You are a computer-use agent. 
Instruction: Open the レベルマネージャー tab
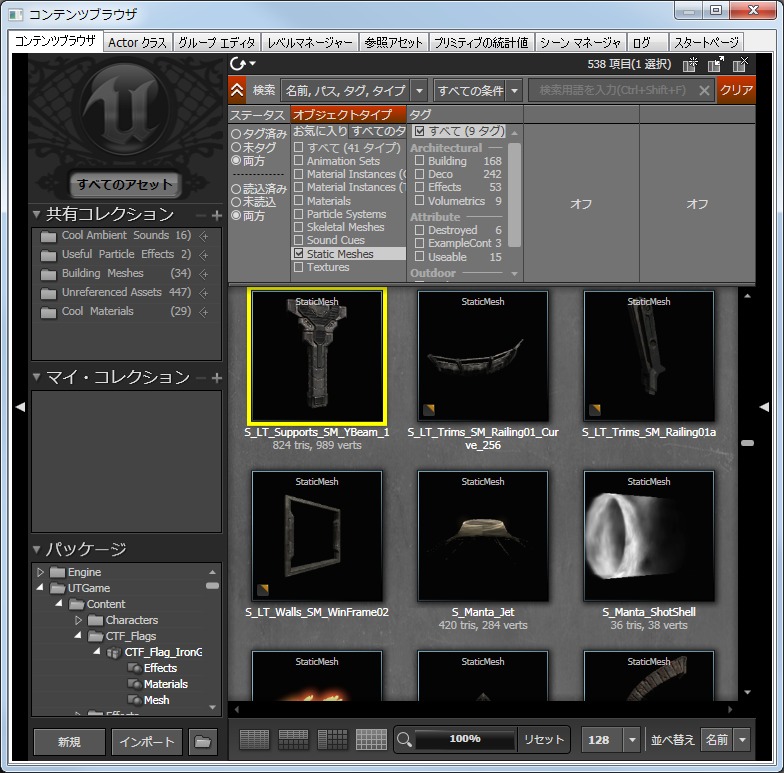point(309,43)
